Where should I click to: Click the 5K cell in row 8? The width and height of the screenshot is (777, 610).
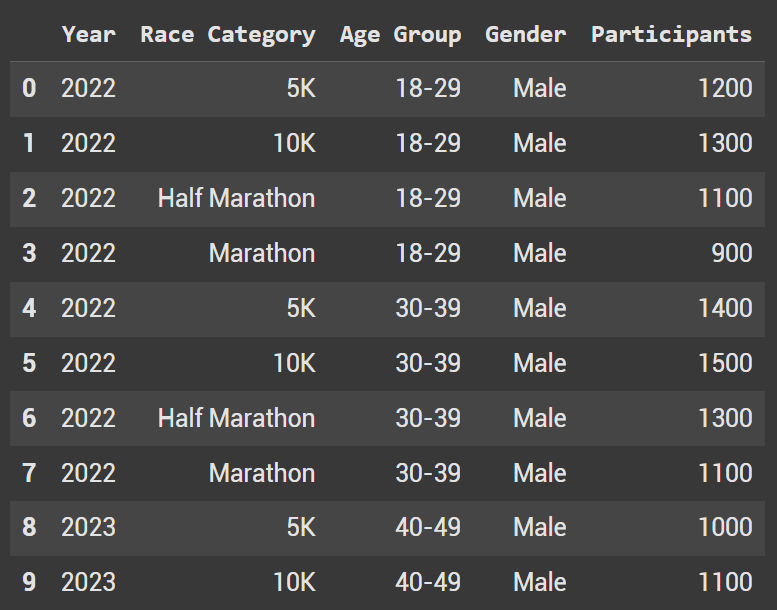pos(300,527)
